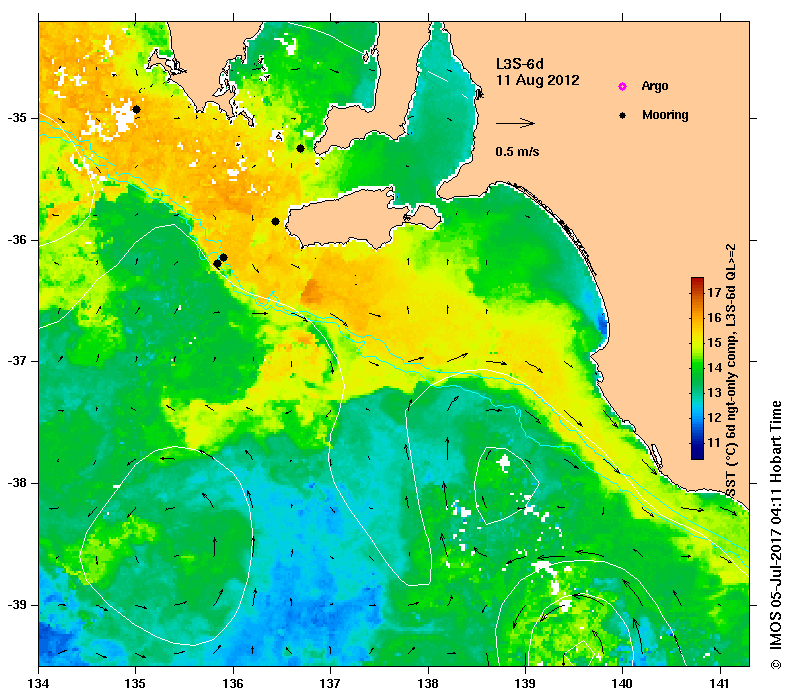
Task: Select the mooring marker near 135°E, 35°S
Action: [x=136, y=109]
